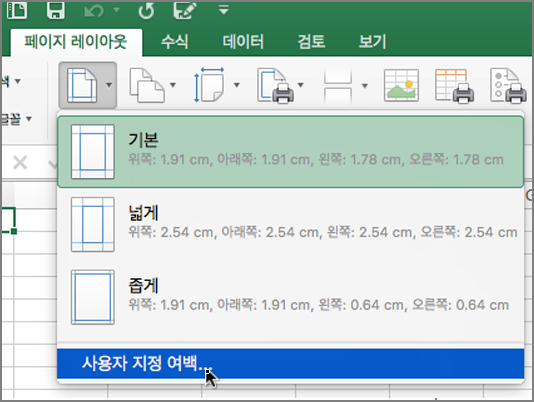Image resolution: width=534 pixels, height=402 pixels.
Task: Click the Margins page icon button
Action: click(x=82, y=85)
